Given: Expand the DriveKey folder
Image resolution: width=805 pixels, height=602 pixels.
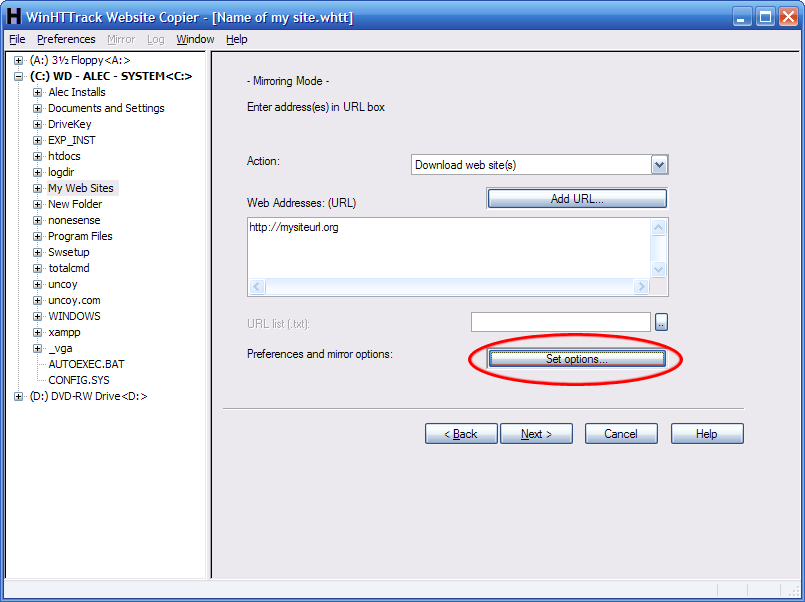Looking at the screenshot, I should 37,124.
